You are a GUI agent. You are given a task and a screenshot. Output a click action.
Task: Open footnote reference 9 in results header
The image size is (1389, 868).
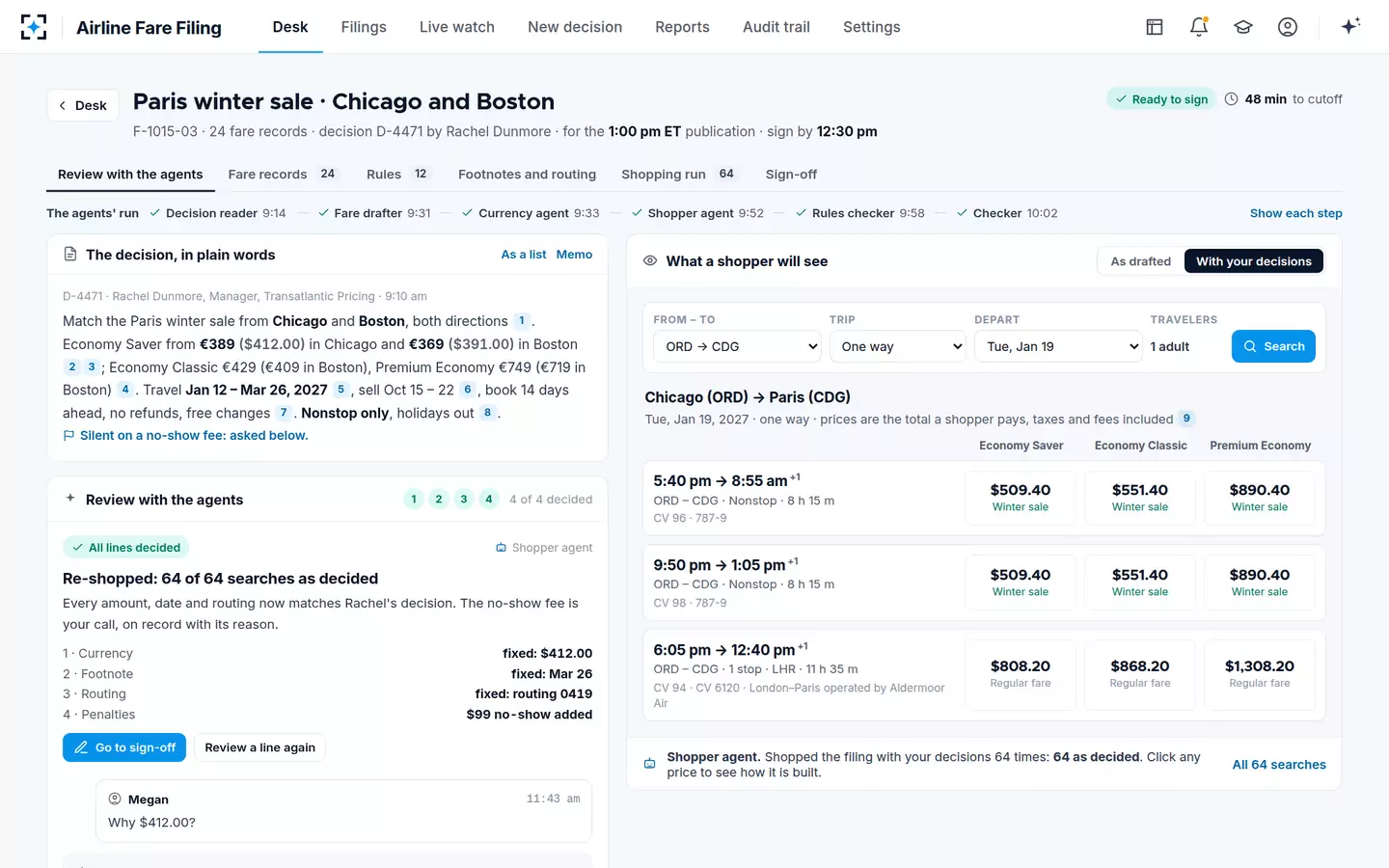point(1186,419)
